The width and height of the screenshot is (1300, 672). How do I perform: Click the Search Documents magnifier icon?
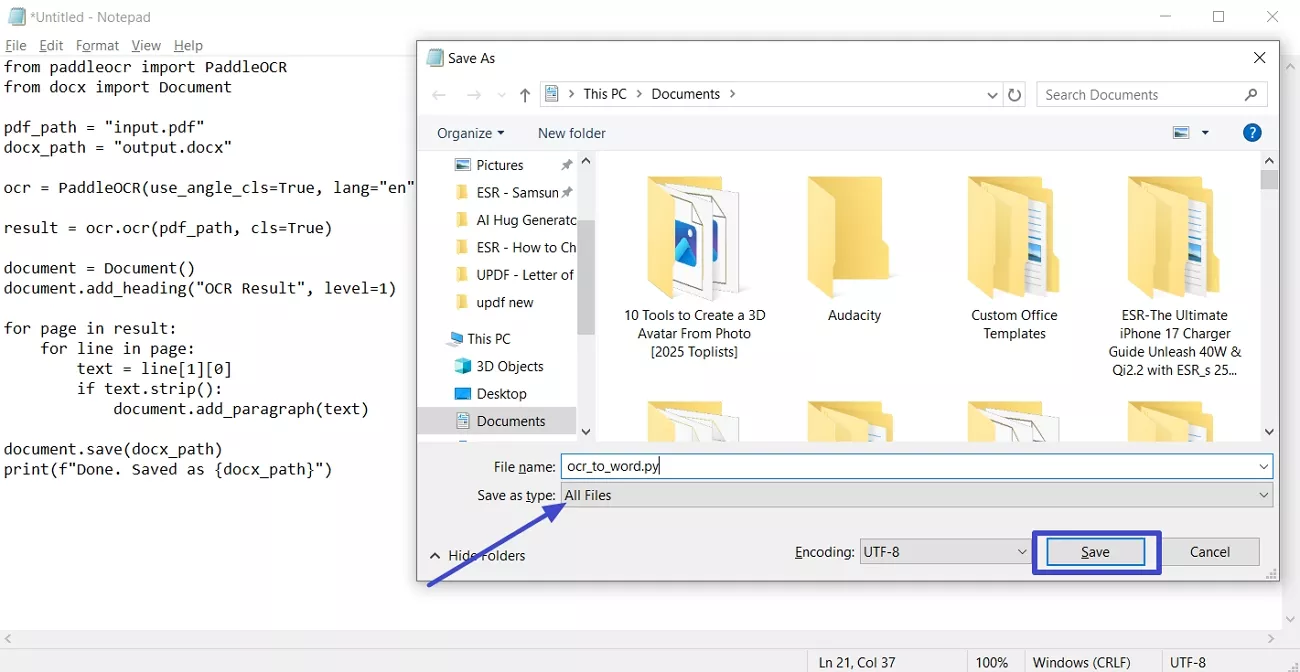tap(1251, 94)
